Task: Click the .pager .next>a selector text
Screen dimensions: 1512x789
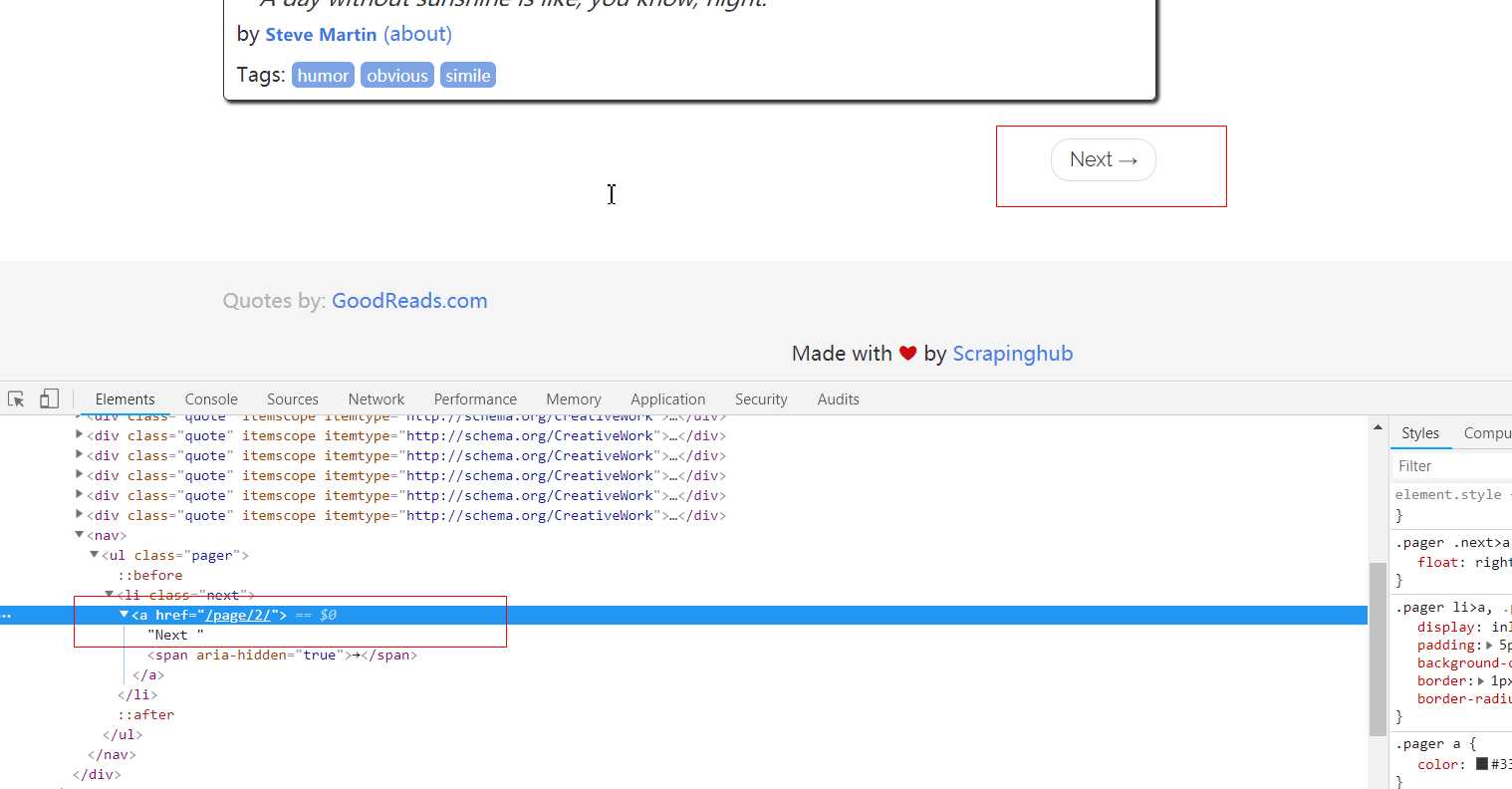Action: [x=1452, y=543]
